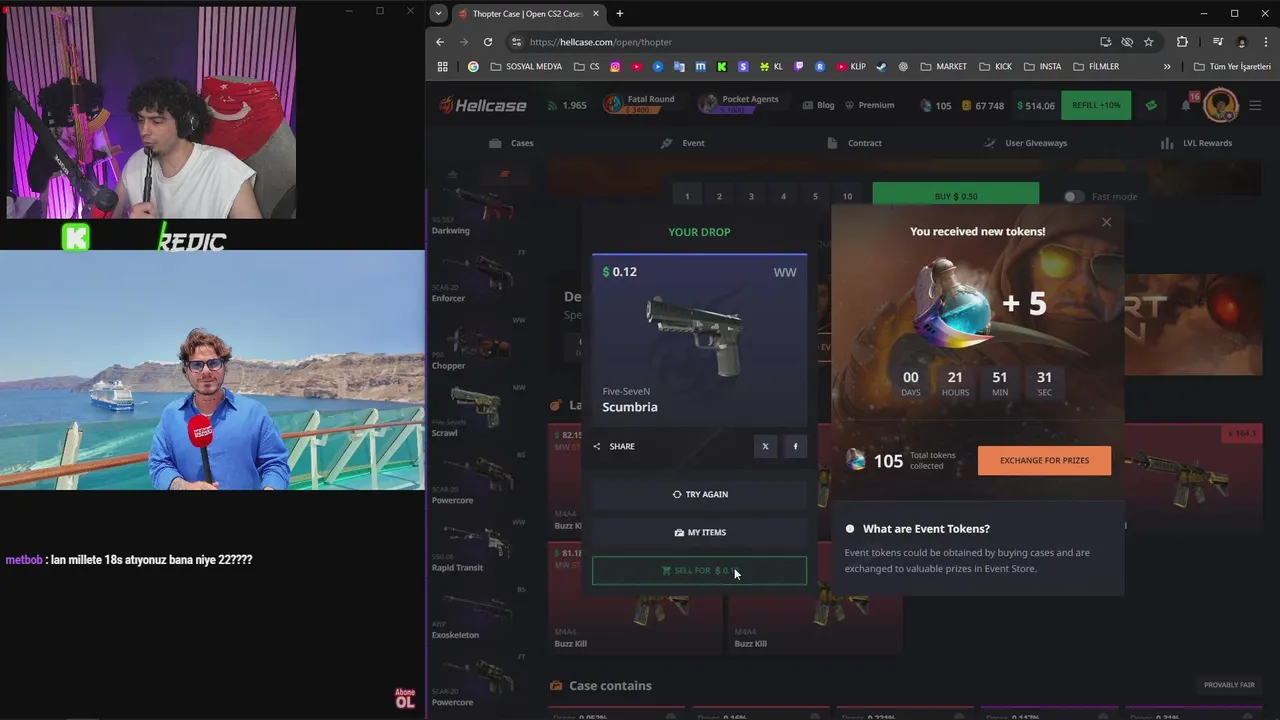This screenshot has width=1280, height=720.
Task: Bookmark this page with star
Action: (1149, 42)
